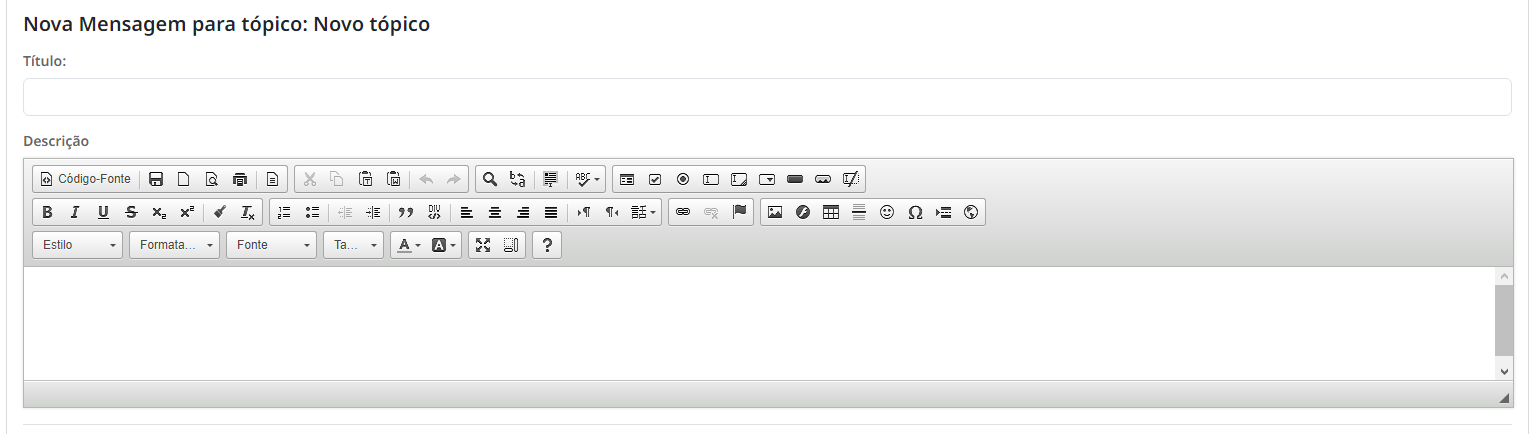1536x434 pixels.
Task: Click the Remove Format icon
Action: pos(247,212)
